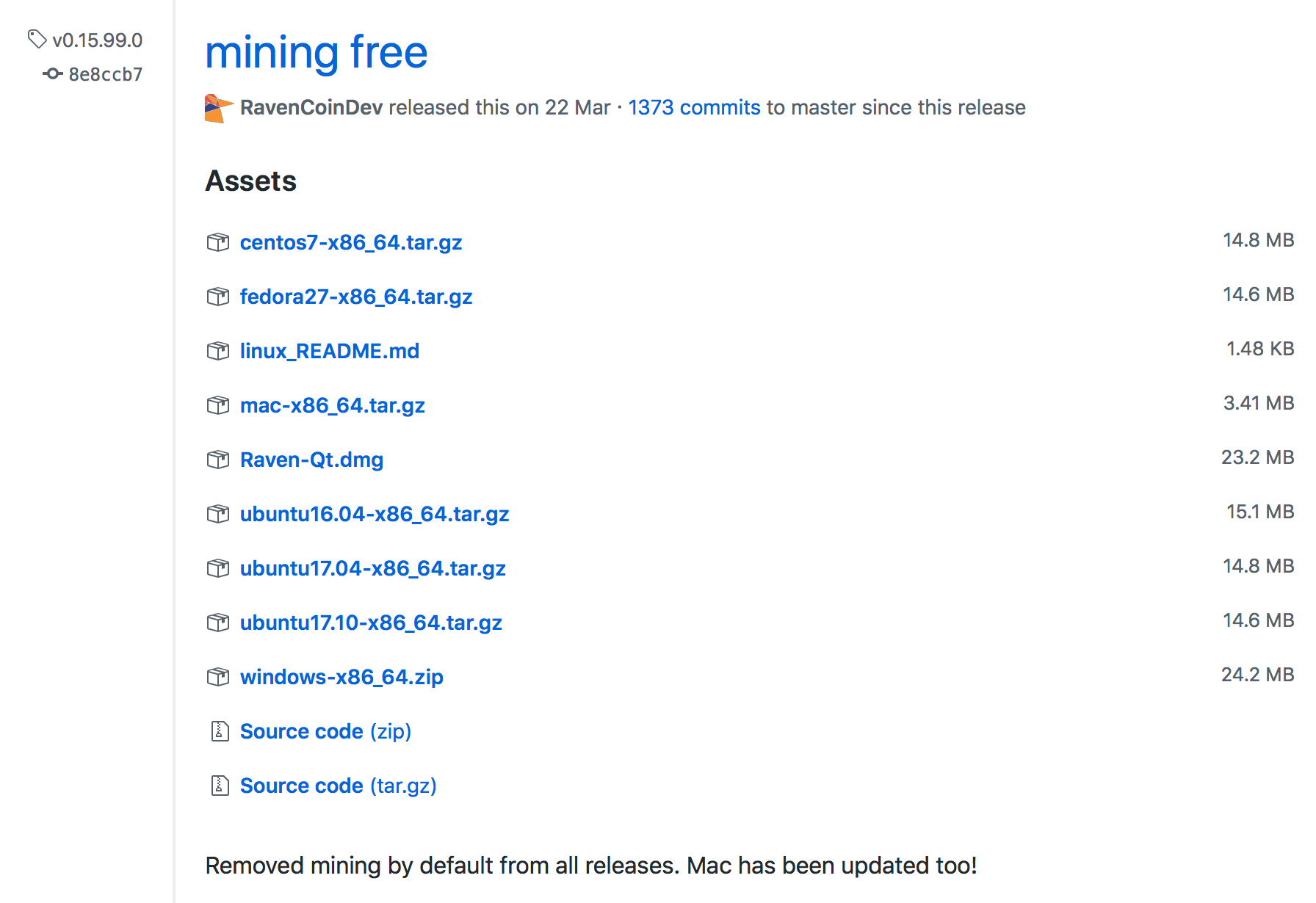
Task: Click package icon next to ubuntu17.04-x86_64.tar.gz
Action: (218, 568)
